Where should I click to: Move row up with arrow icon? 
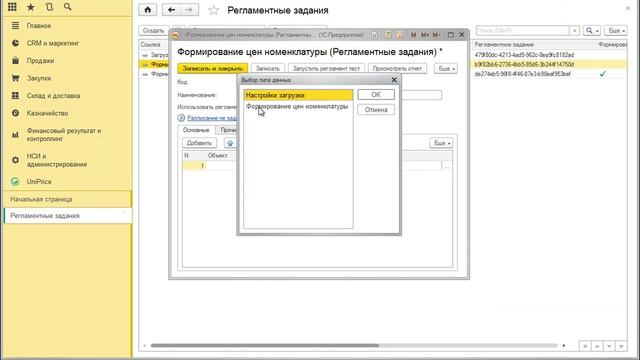pos(230,143)
